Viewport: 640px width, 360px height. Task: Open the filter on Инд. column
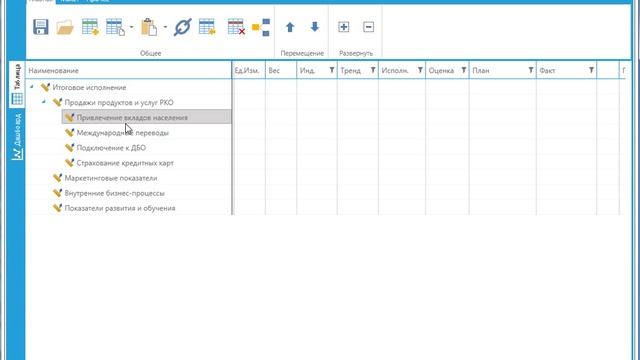click(x=332, y=70)
